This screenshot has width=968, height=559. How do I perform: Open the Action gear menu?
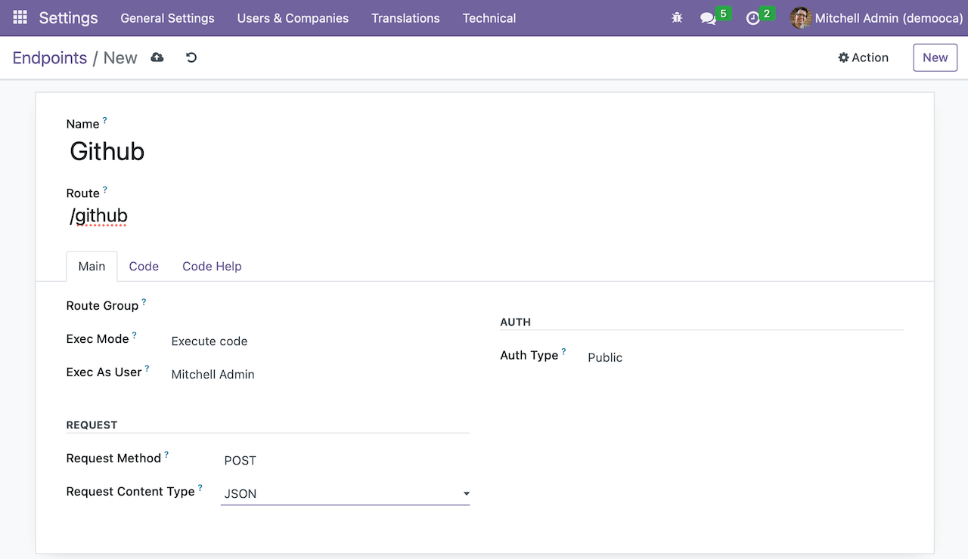(x=863, y=58)
